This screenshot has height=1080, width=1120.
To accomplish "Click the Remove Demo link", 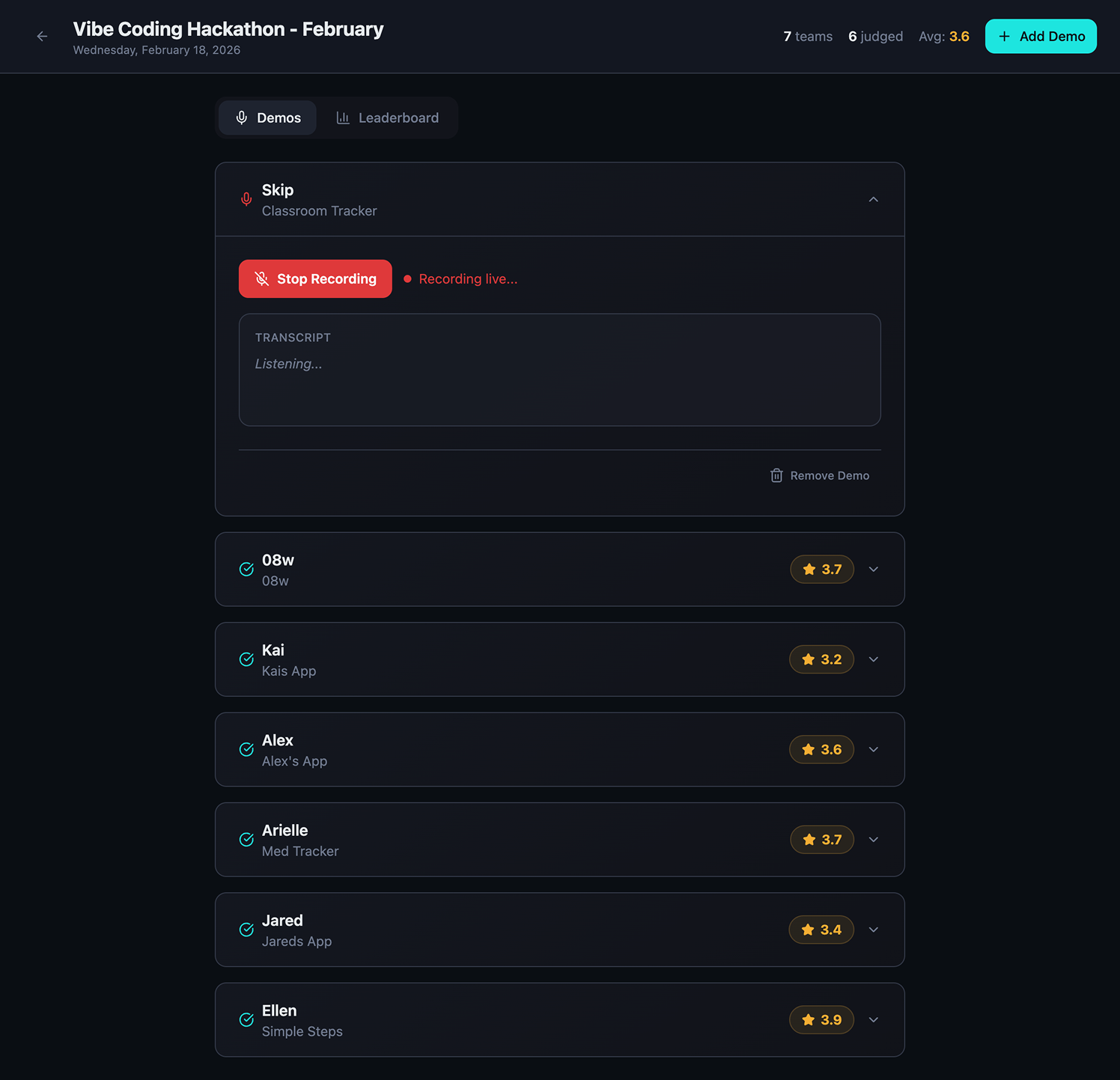I will [x=829, y=476].
